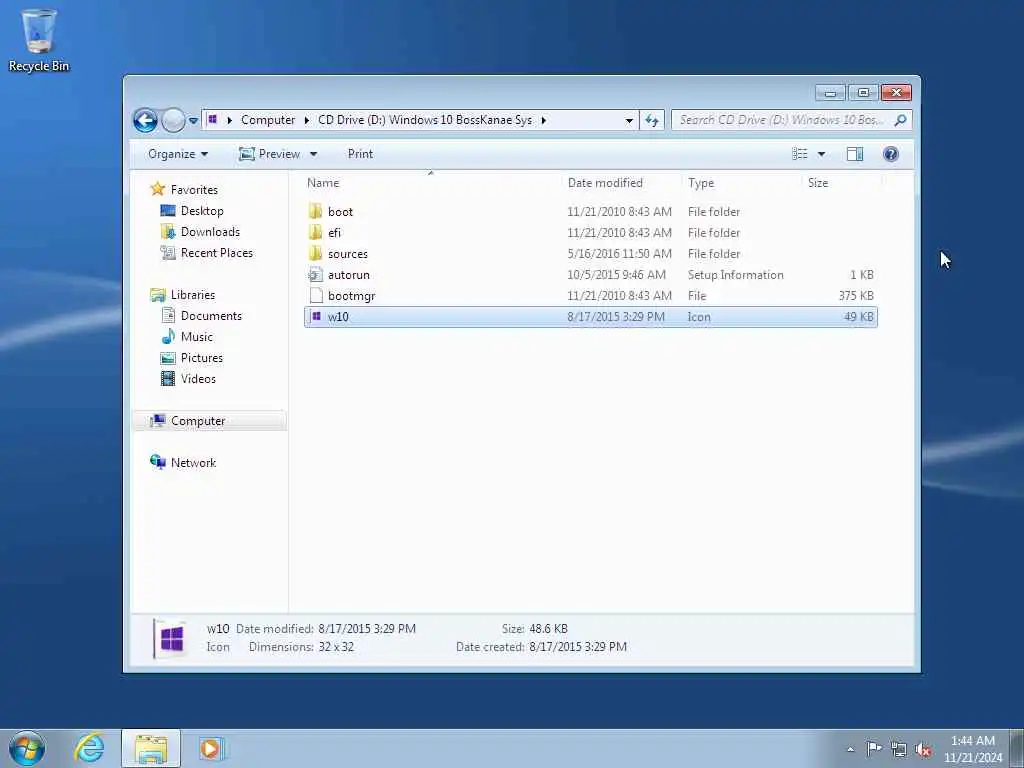The width and height of the screenshot is (1024, 768).
Task: Open Windows Explorer taskbar button
Action: (151, 748)
